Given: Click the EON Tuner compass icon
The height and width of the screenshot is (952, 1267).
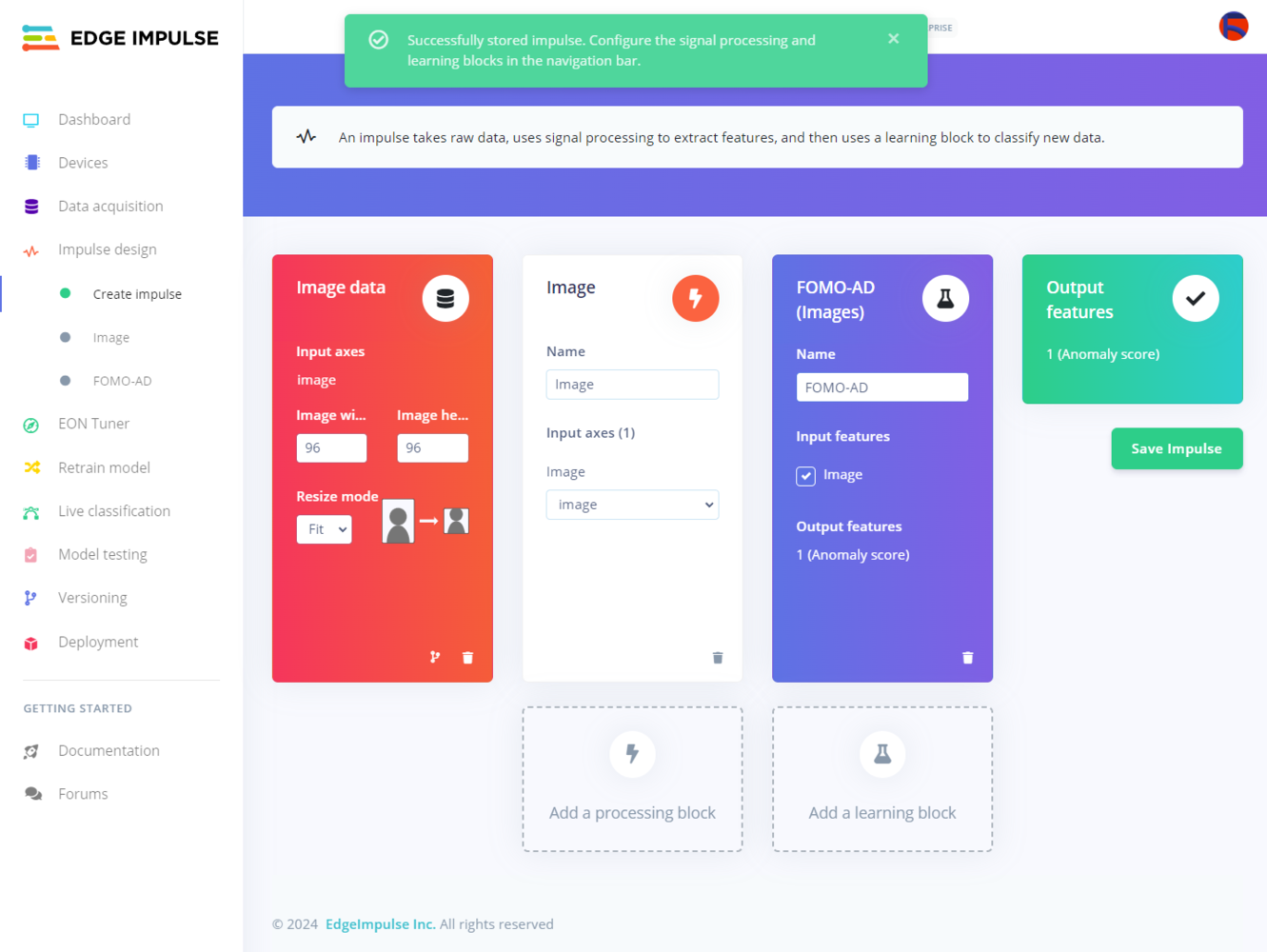Looking at the screenshot, I should pos(31,426).
